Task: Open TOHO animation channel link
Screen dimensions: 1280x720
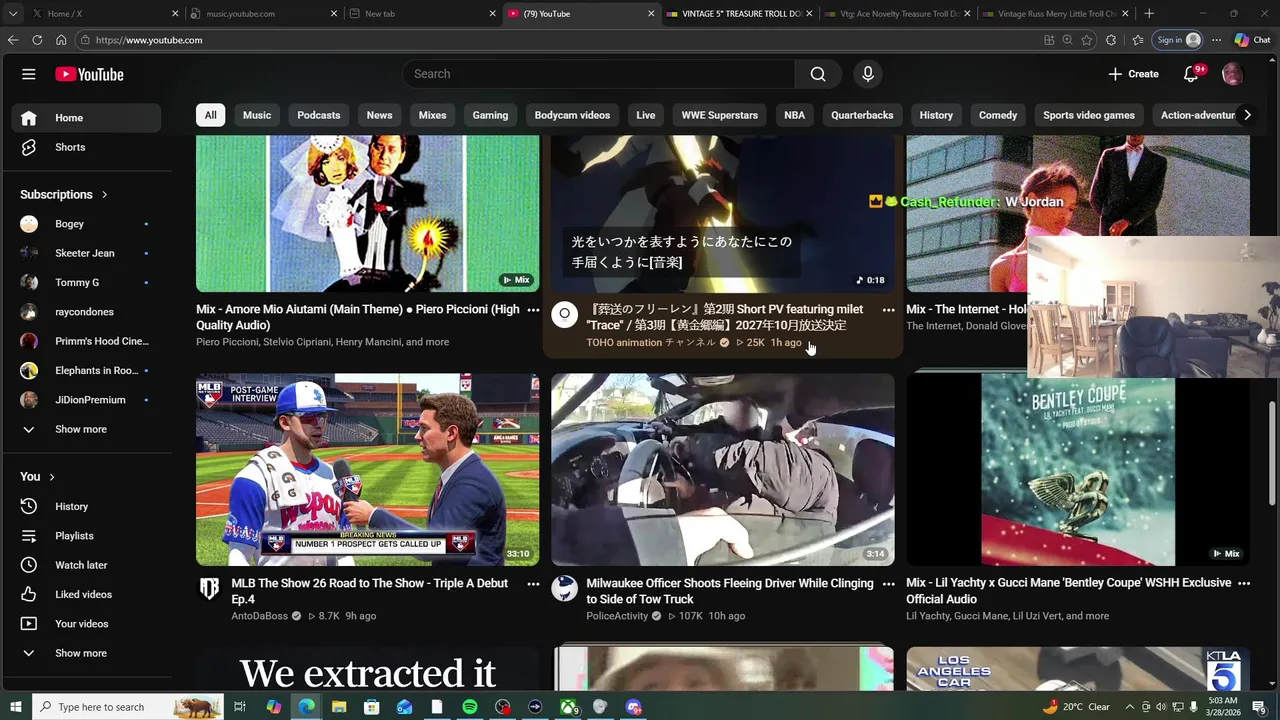Action: (x=650, y=343)
